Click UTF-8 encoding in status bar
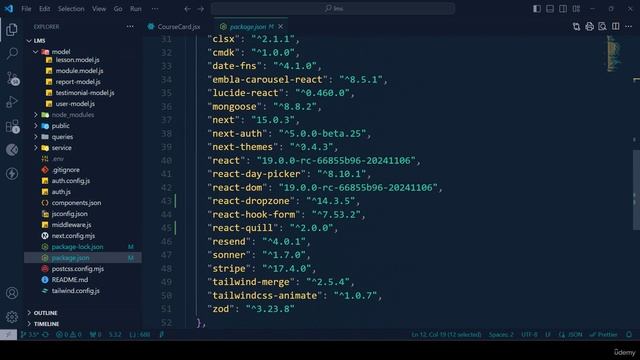640x360 pixels. (x=529, y=335)
